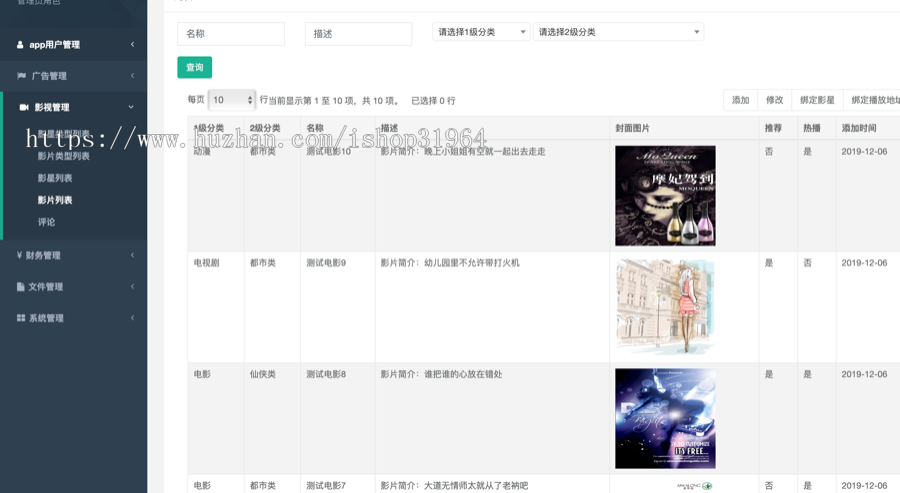Image resolution: width=900 pixels, height=493 pixels.
Task: Click the yen icon beside 财务管理
Action: click(20, 255)
